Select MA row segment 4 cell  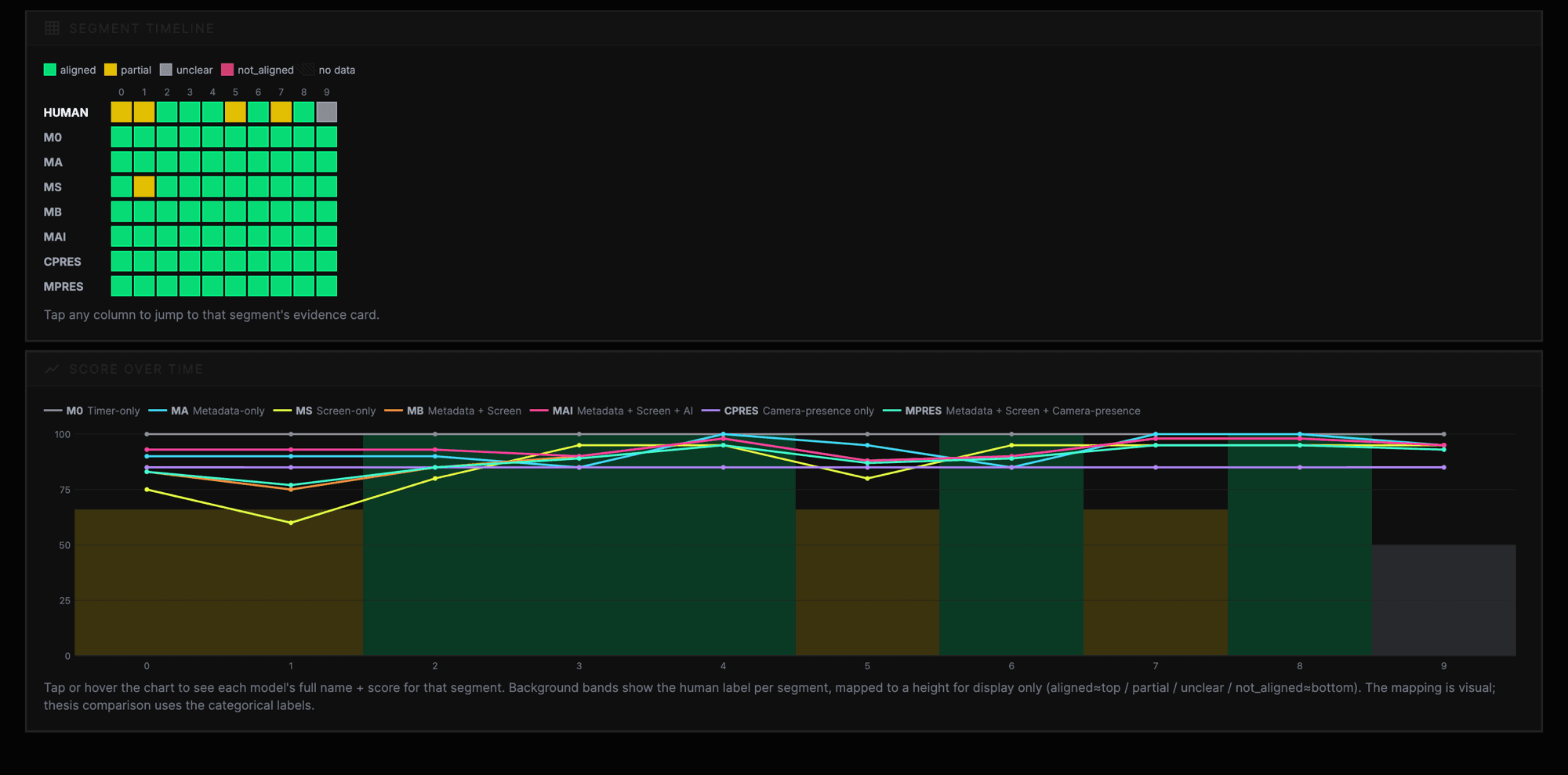[x=212, y=162]
